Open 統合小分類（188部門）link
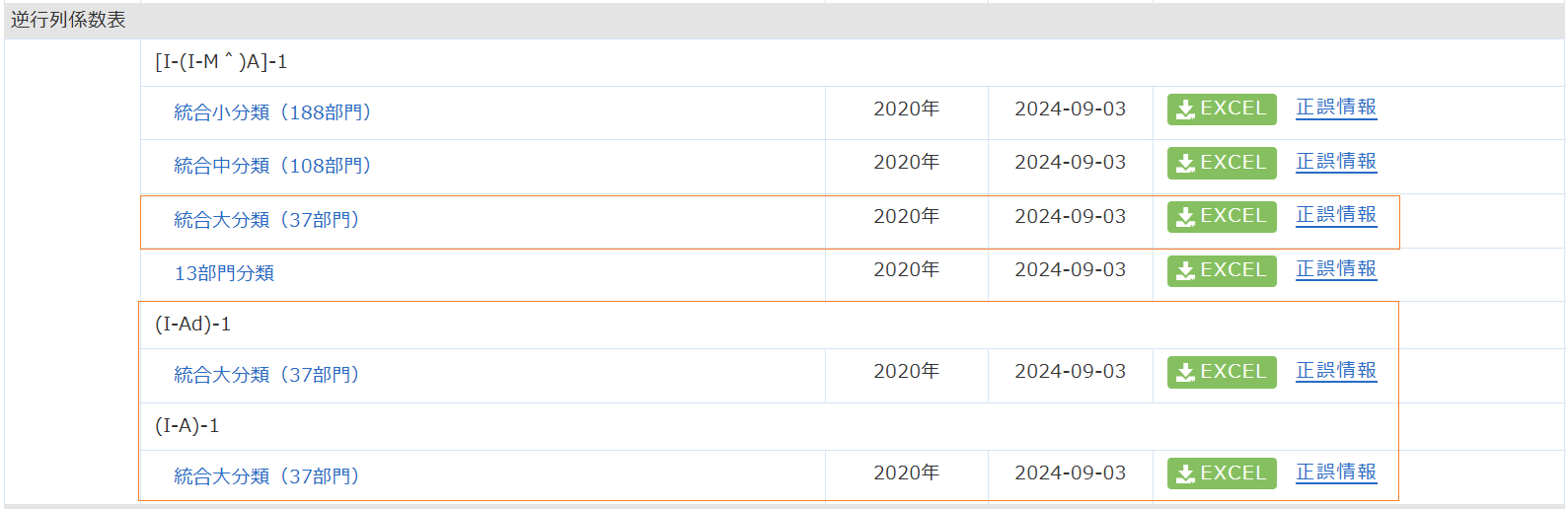Image resolution: width=1568 pixels, height=509 pixels. coord(272,112)
